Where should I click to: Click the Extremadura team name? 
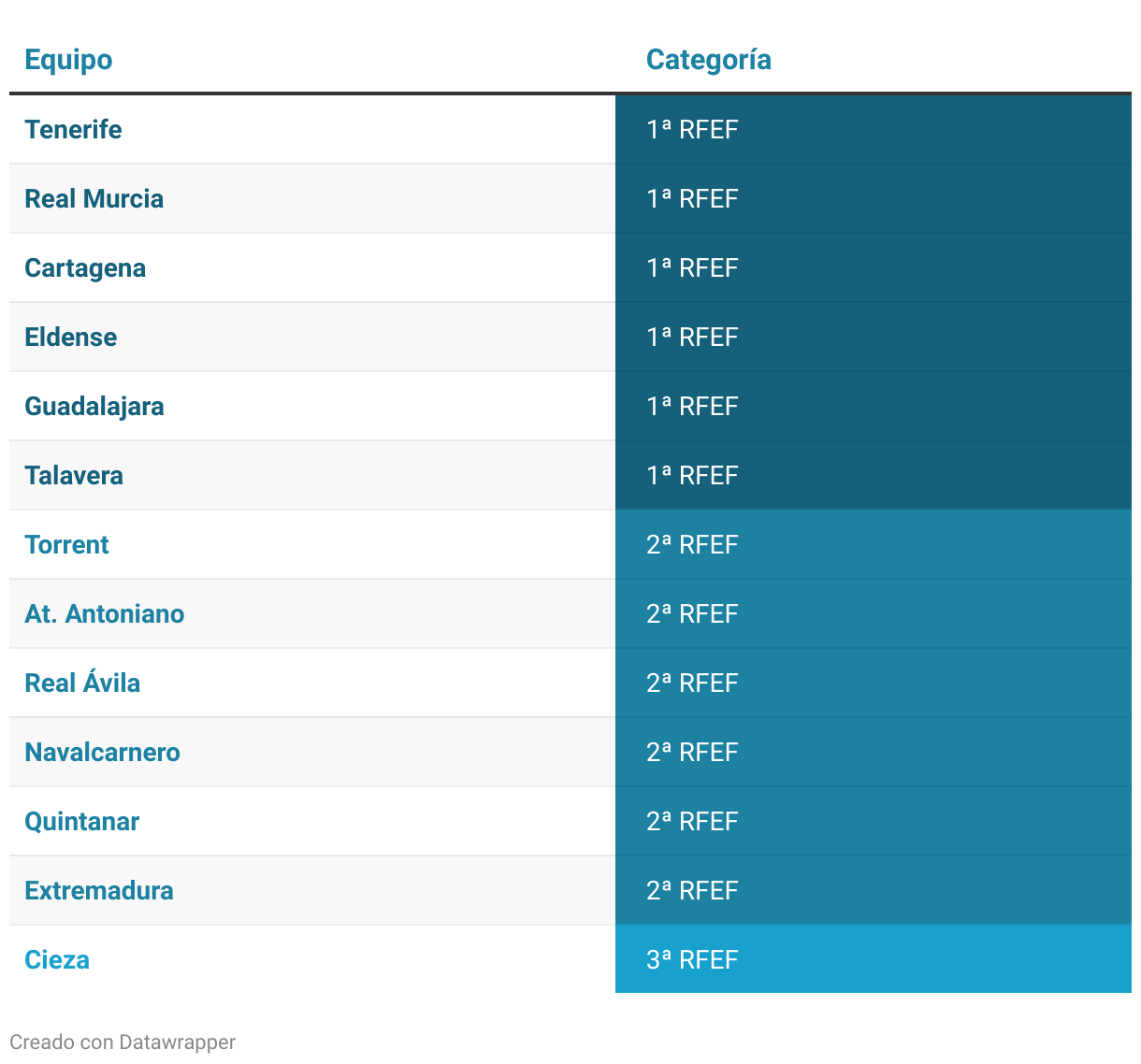pyautogui.click(x=99, y=890)
